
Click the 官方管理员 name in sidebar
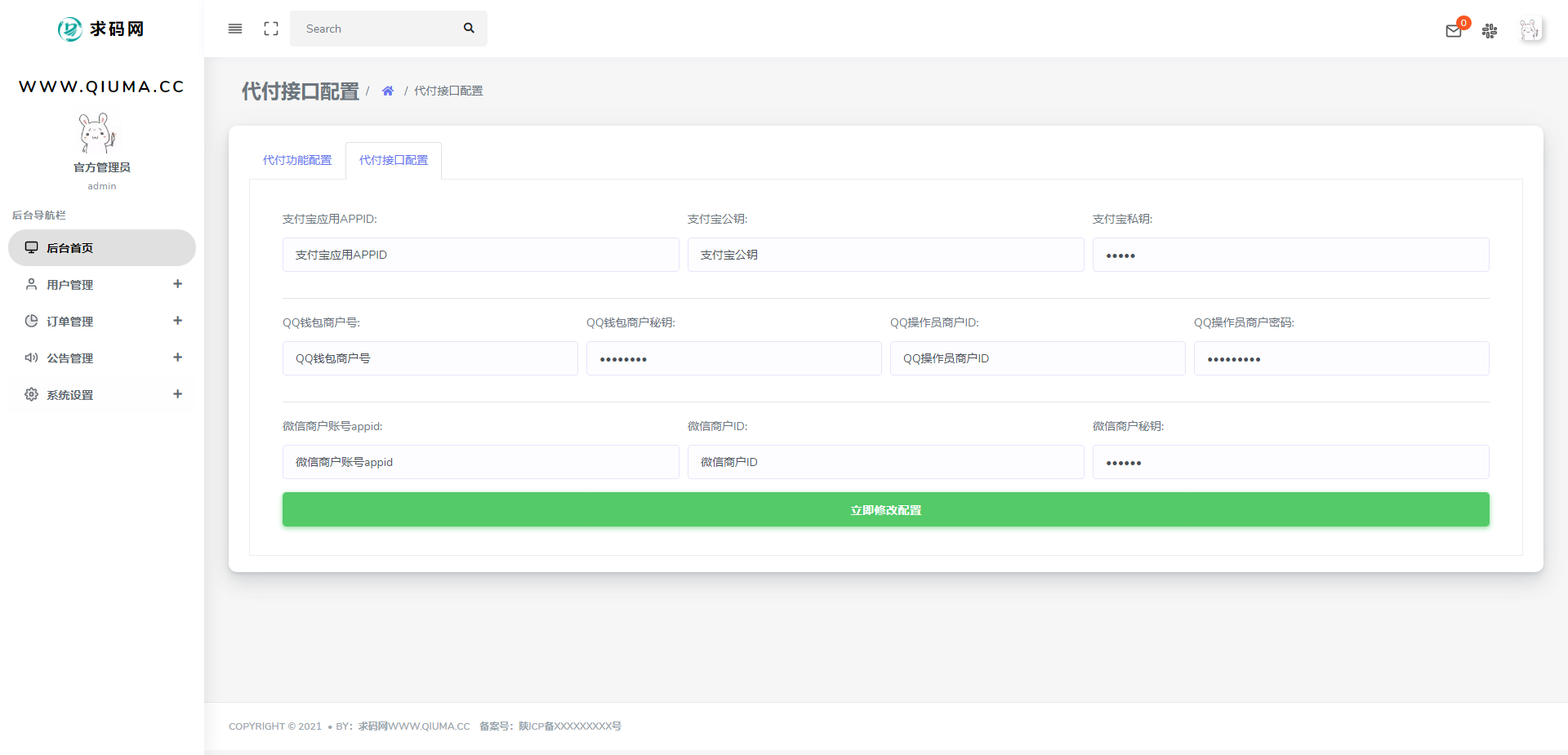click(102, 167)
